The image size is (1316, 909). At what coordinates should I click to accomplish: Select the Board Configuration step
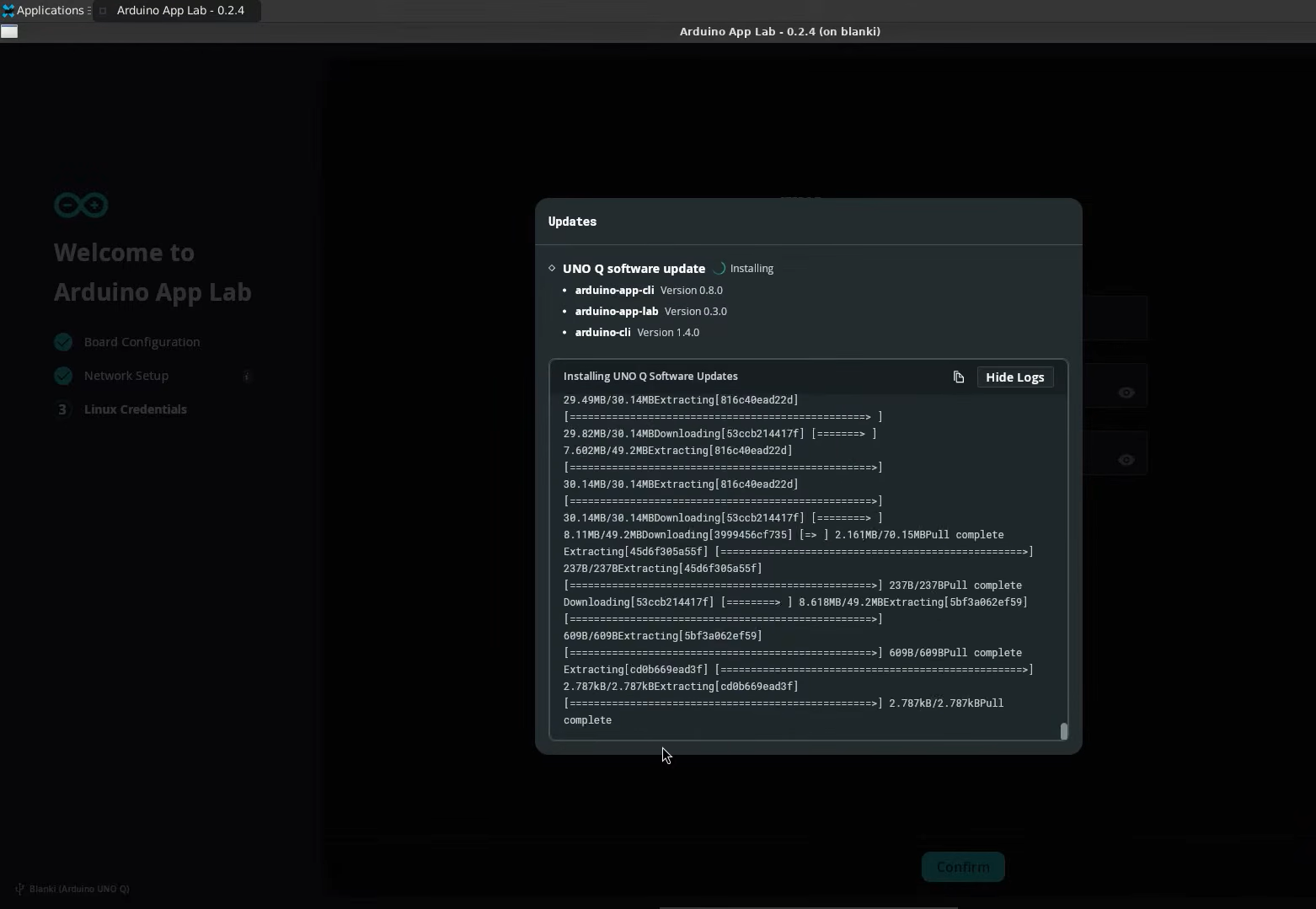coord(142,342)
